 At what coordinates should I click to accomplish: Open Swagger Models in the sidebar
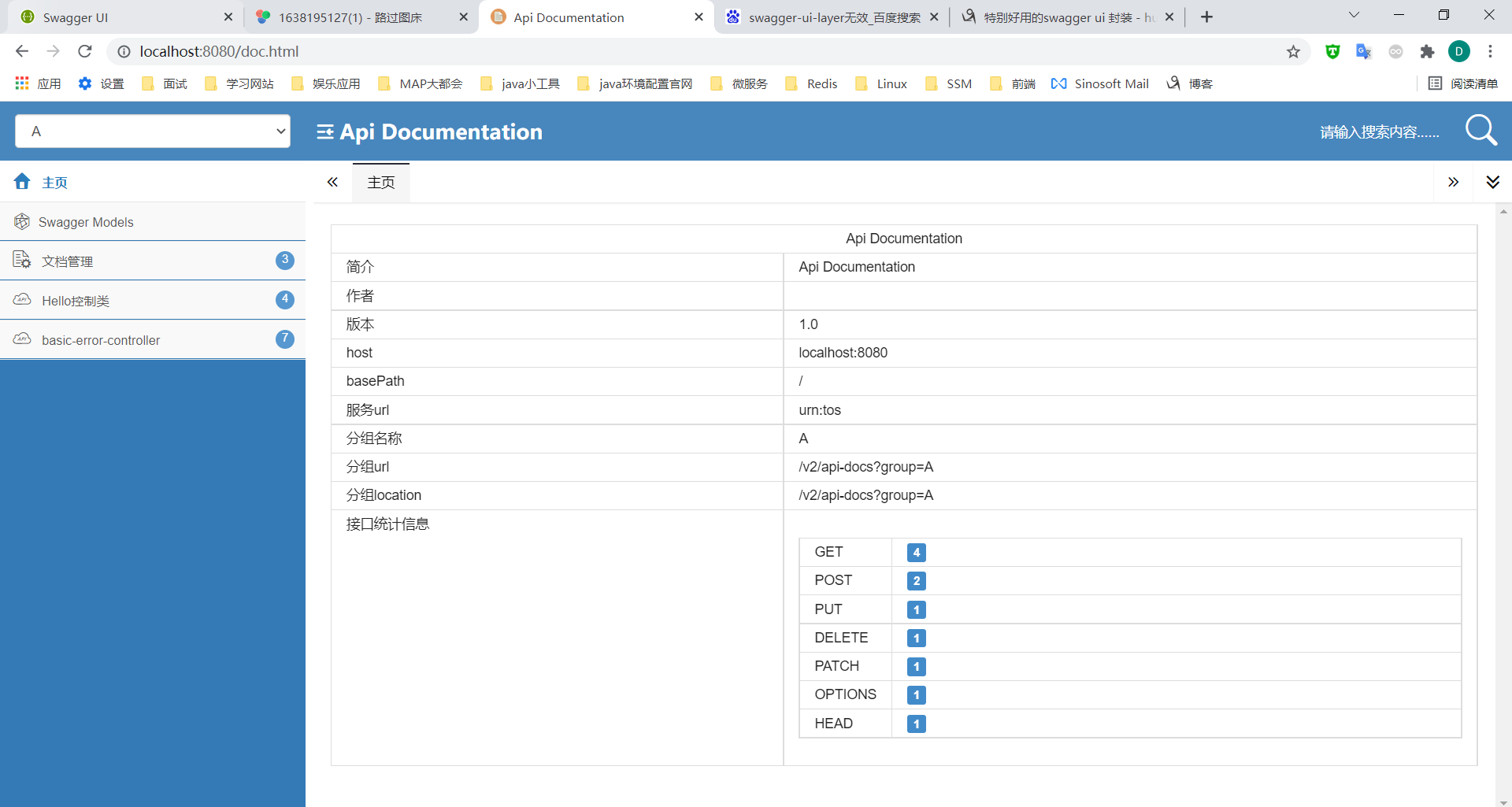(x=86, y=222)
